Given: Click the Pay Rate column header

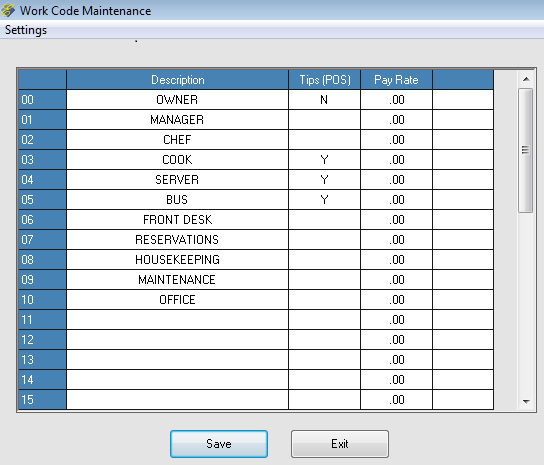Looking at the screenshot, I should [397, 80].
